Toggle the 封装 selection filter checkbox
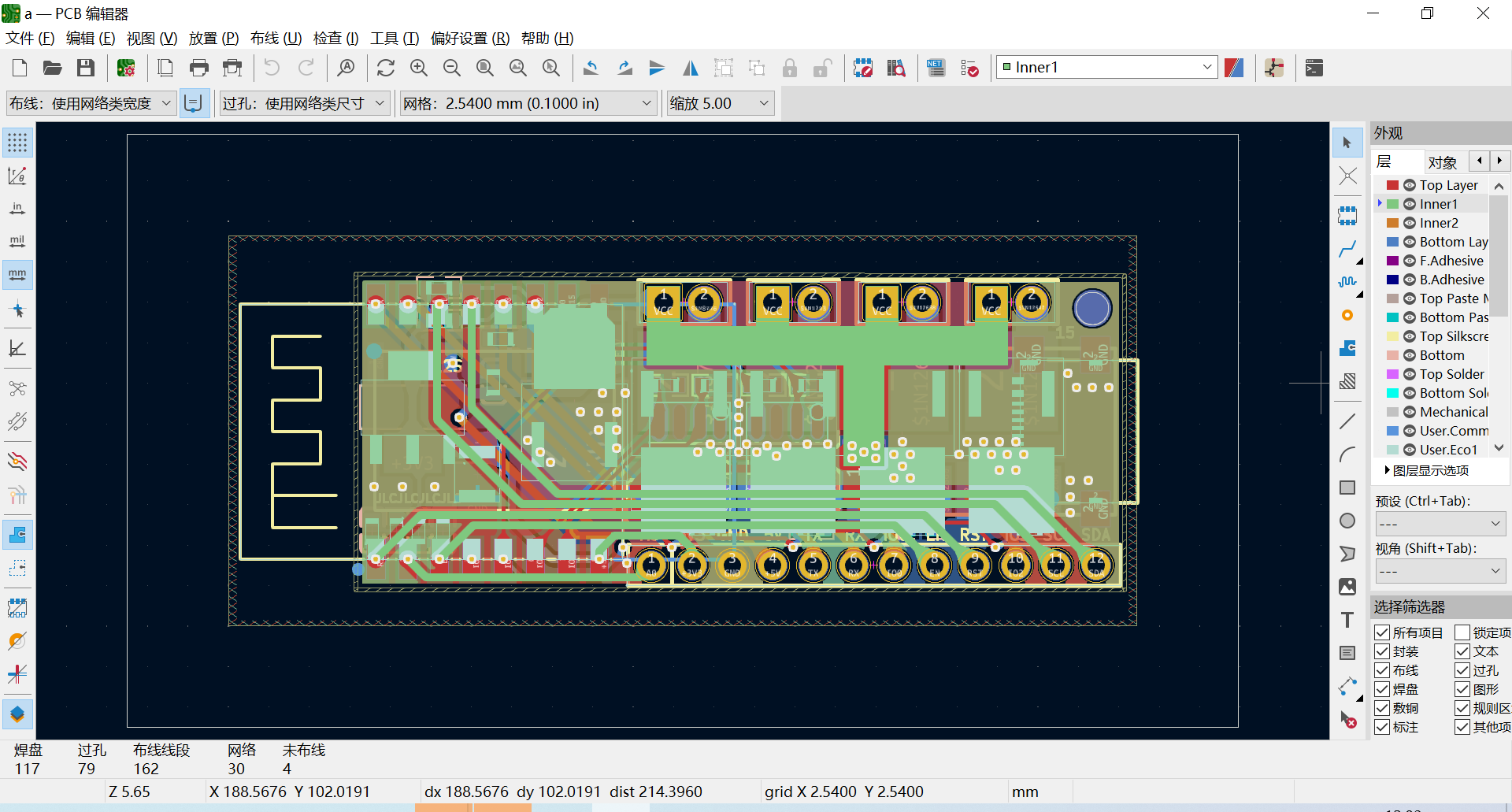Viewport: 1512px width, 812px height. (x=1382, y=651)
